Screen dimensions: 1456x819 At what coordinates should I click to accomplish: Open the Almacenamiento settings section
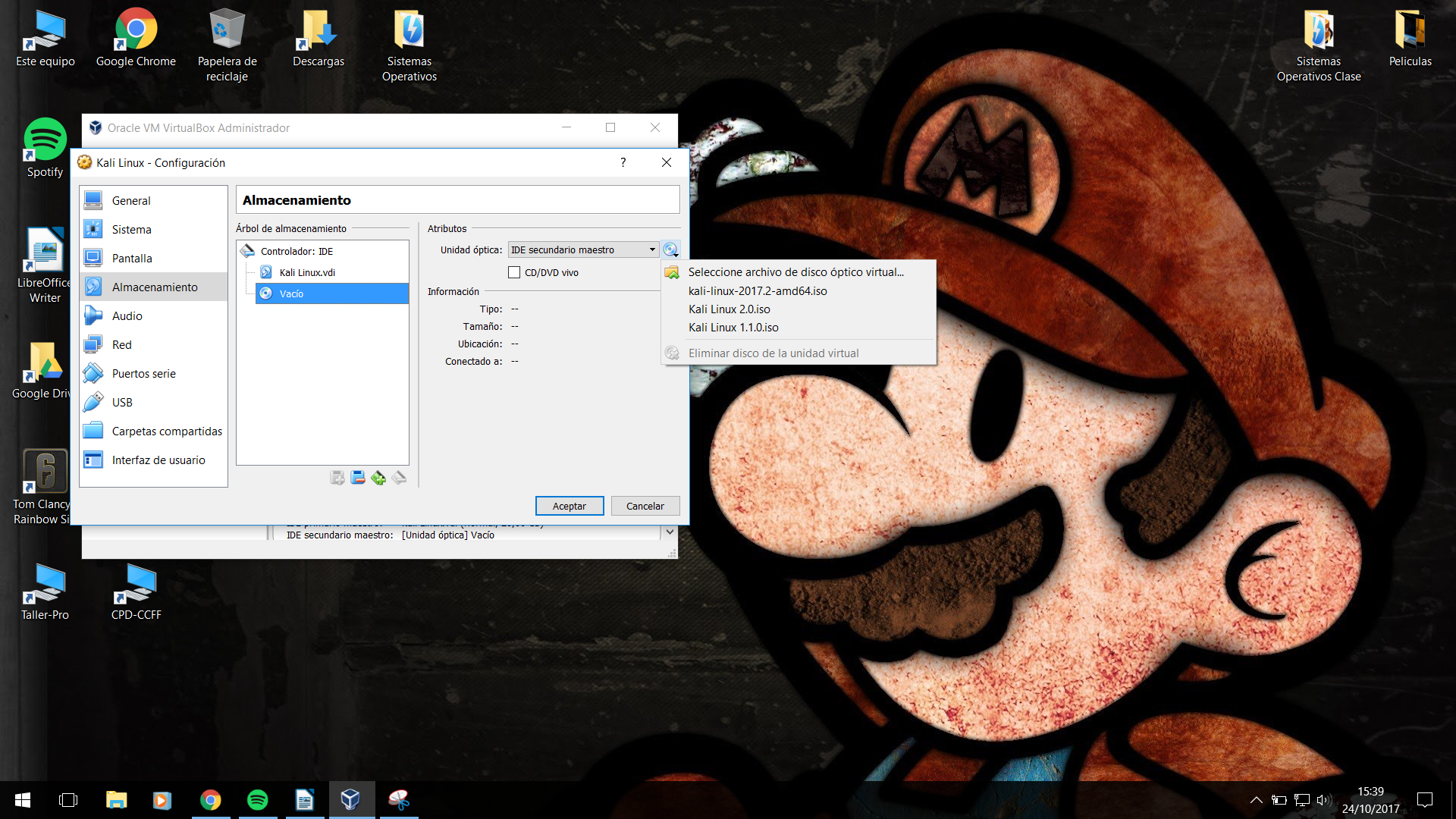coord(154,287)
